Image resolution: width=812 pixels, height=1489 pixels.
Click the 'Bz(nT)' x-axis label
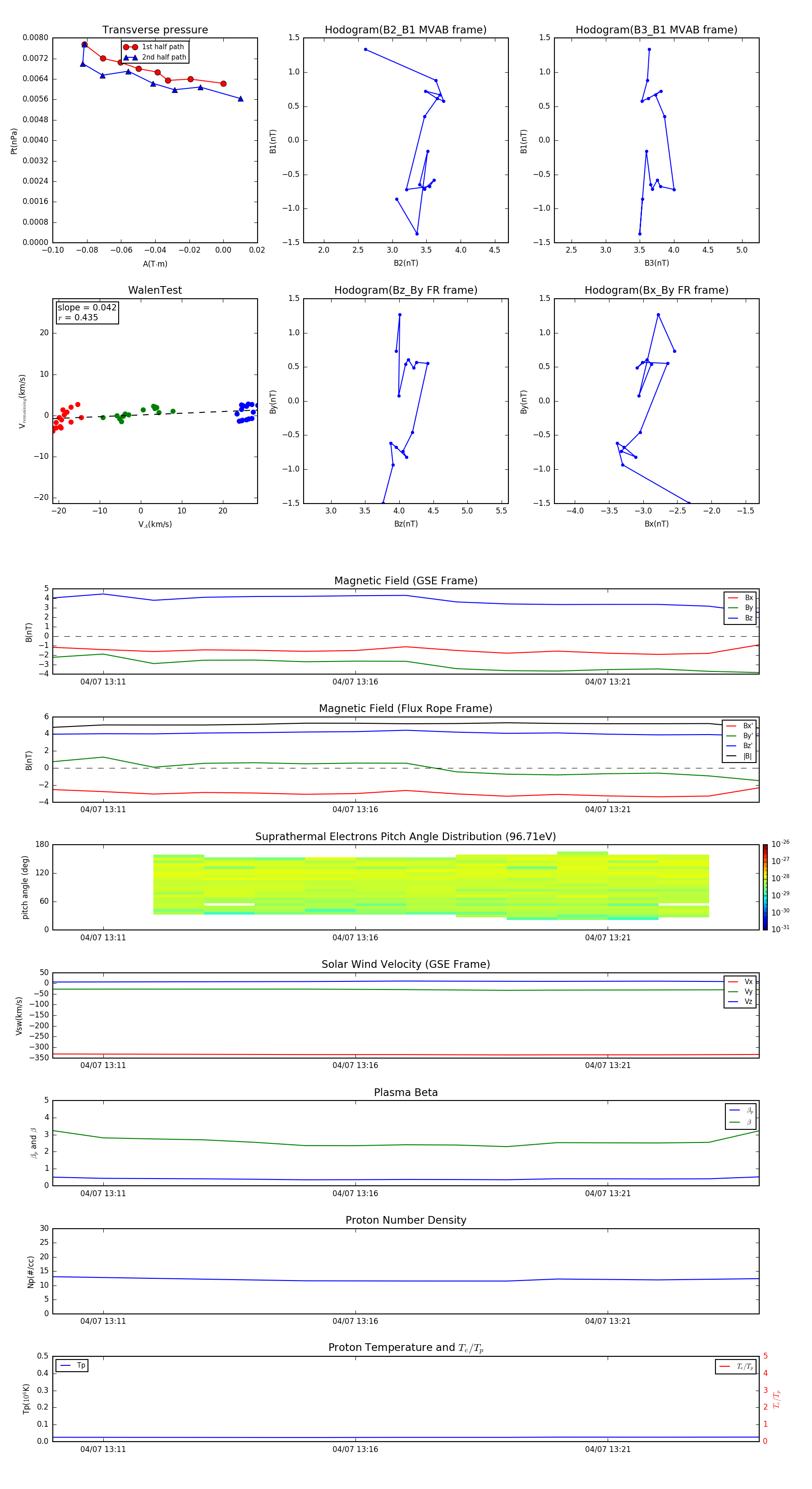pyautogui.click(x=406, y=524)
